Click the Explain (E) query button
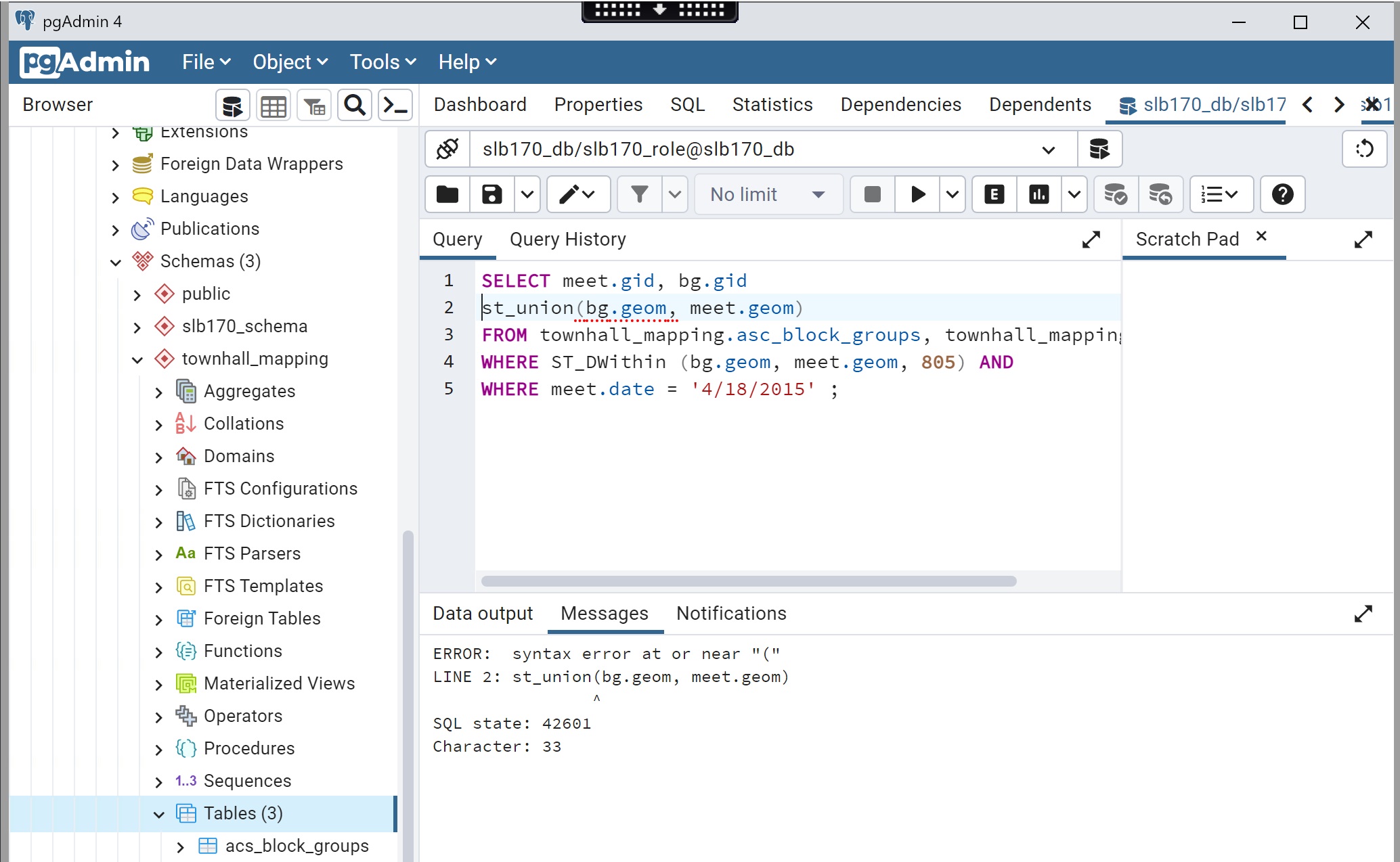The width and height of the screenshot is (1400, 862). [x=994, y=195]
